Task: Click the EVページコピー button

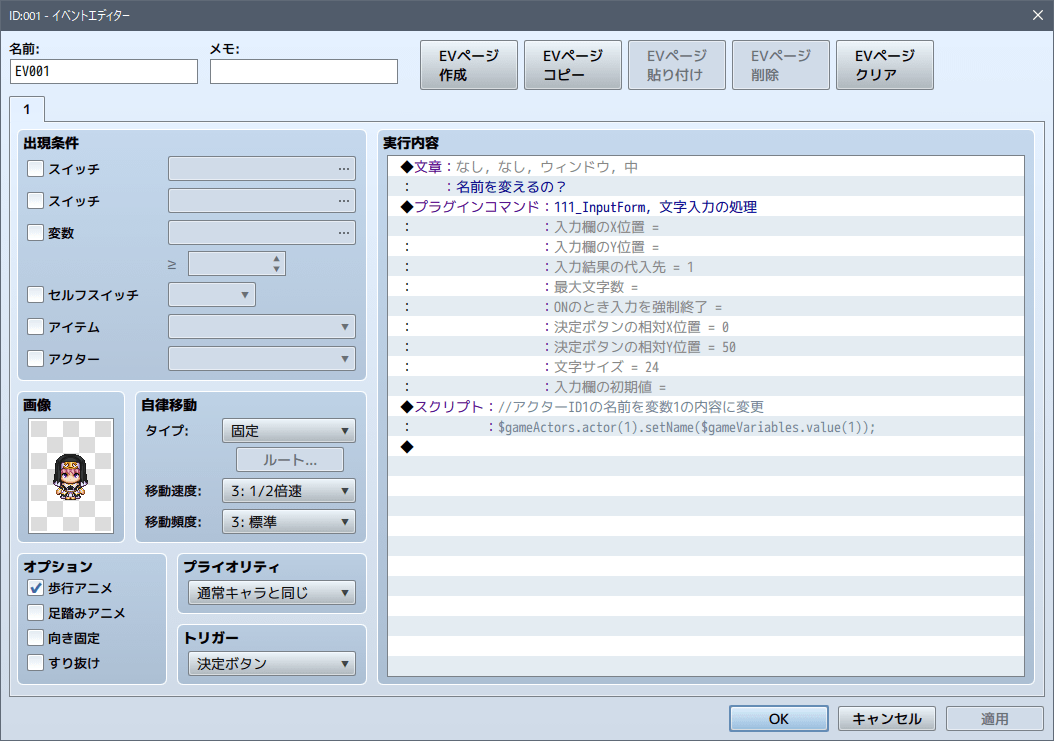Action: [x=573, y=65]
